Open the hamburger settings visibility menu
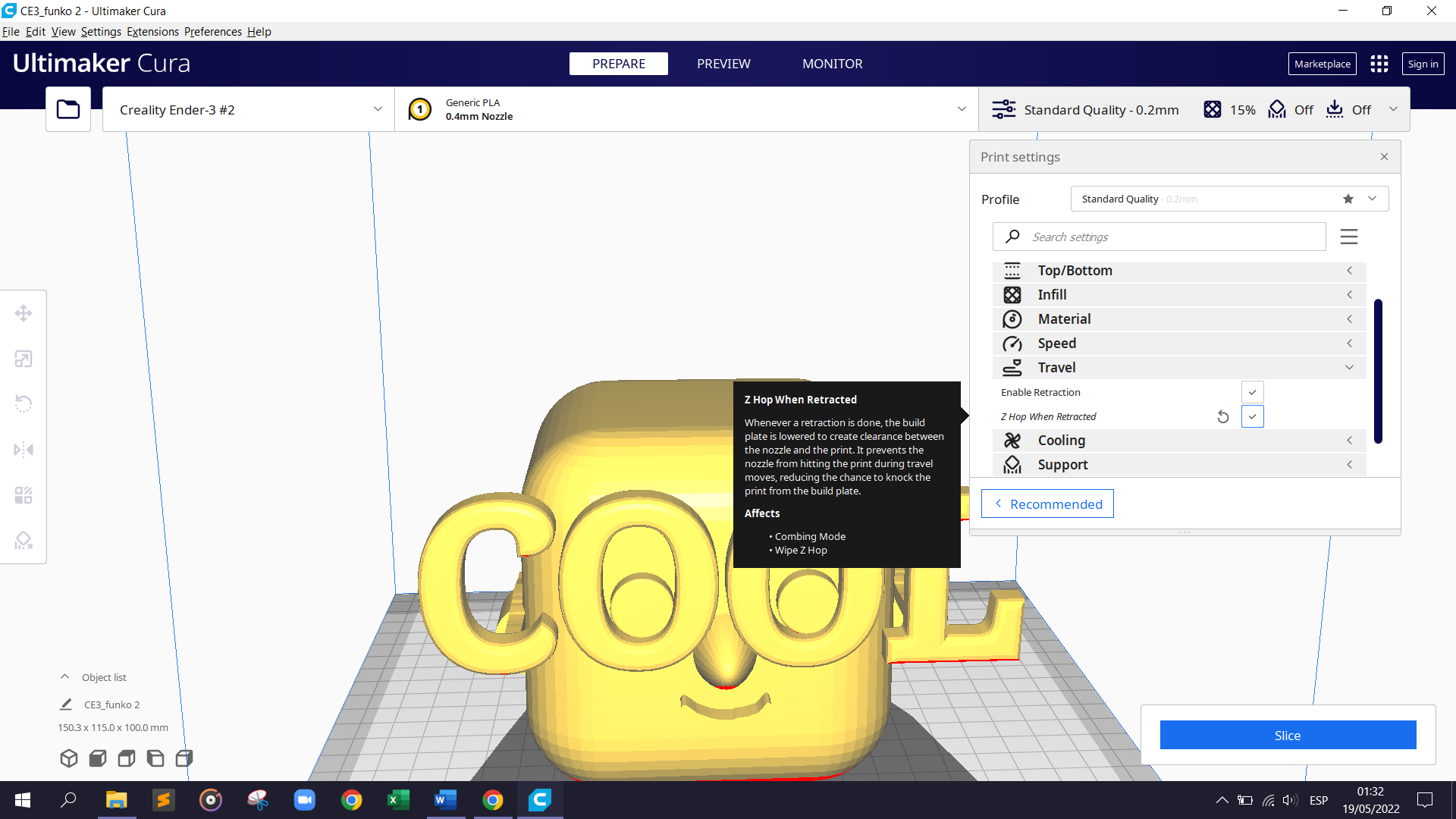Viewport: 1456px width, 819px height. point(1349,236)
